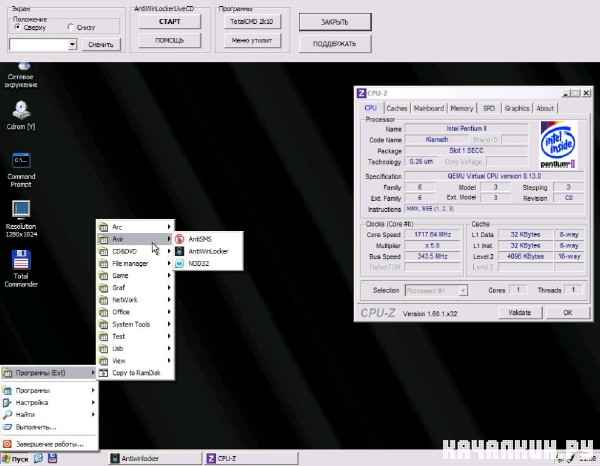Click the search magnifier icon in Start menu
This screenshot has width=600, height=466.
(x=7, y=415)
